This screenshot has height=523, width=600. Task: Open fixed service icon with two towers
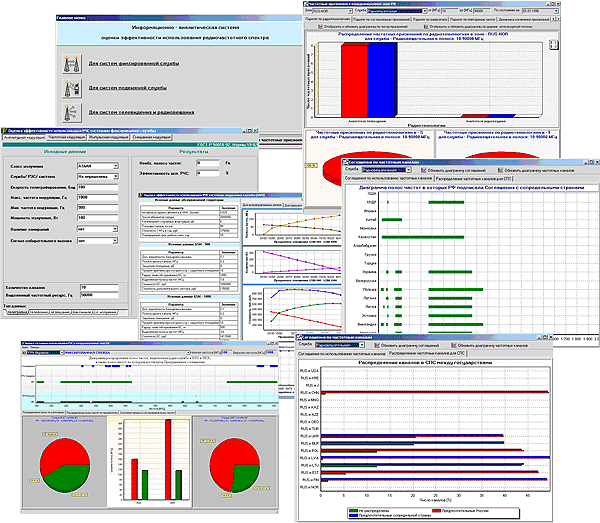[72, 64]
